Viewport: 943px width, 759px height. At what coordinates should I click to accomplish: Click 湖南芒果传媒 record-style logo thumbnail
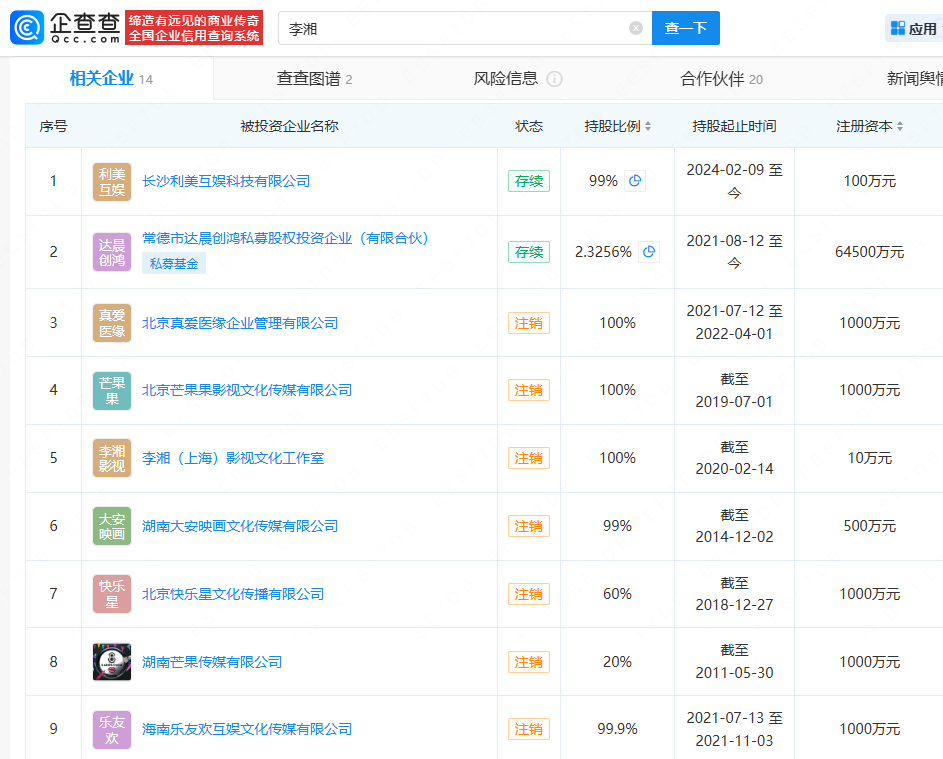pyautogui.click(x=111, y=661)
